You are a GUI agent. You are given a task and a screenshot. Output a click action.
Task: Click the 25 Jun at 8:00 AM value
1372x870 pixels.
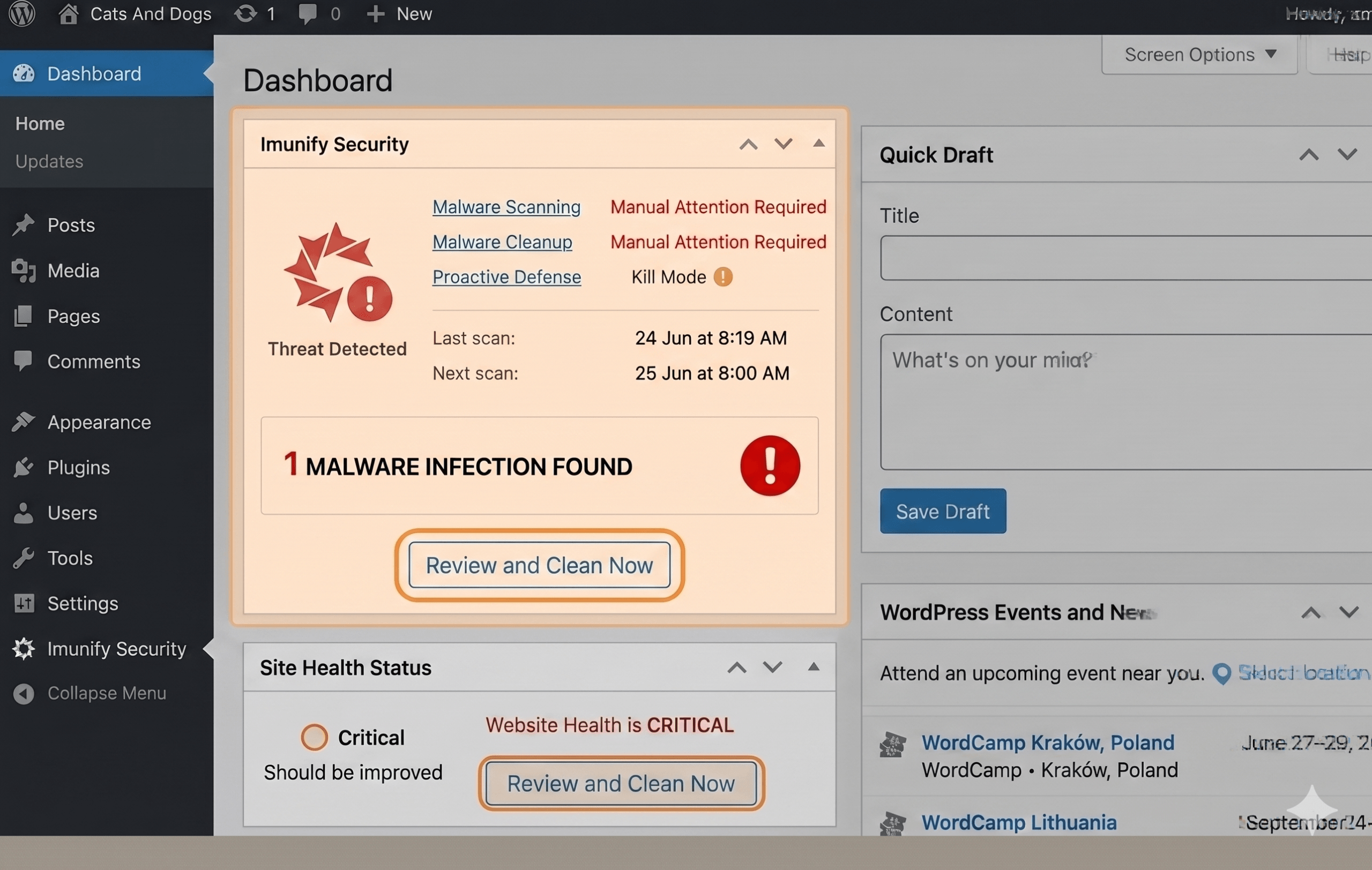click(712, 373)
